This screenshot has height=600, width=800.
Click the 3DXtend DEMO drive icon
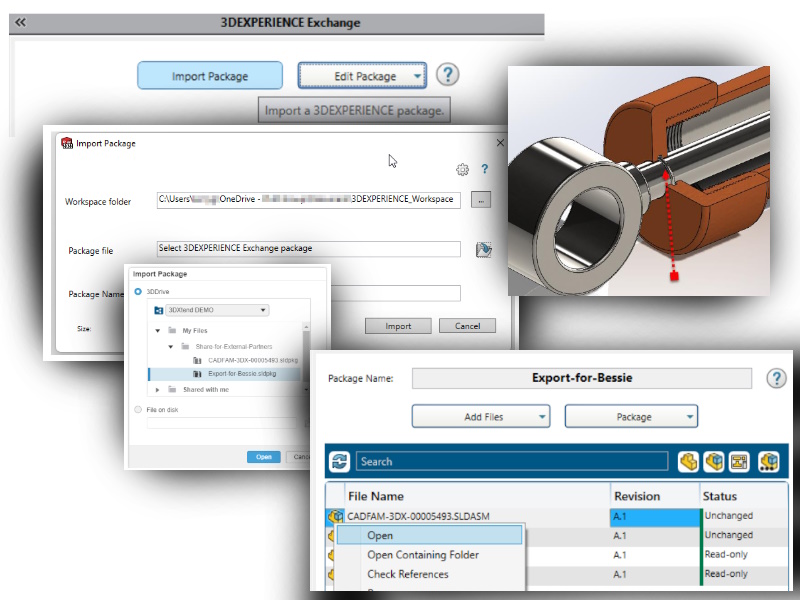click(x=158, y=310)
